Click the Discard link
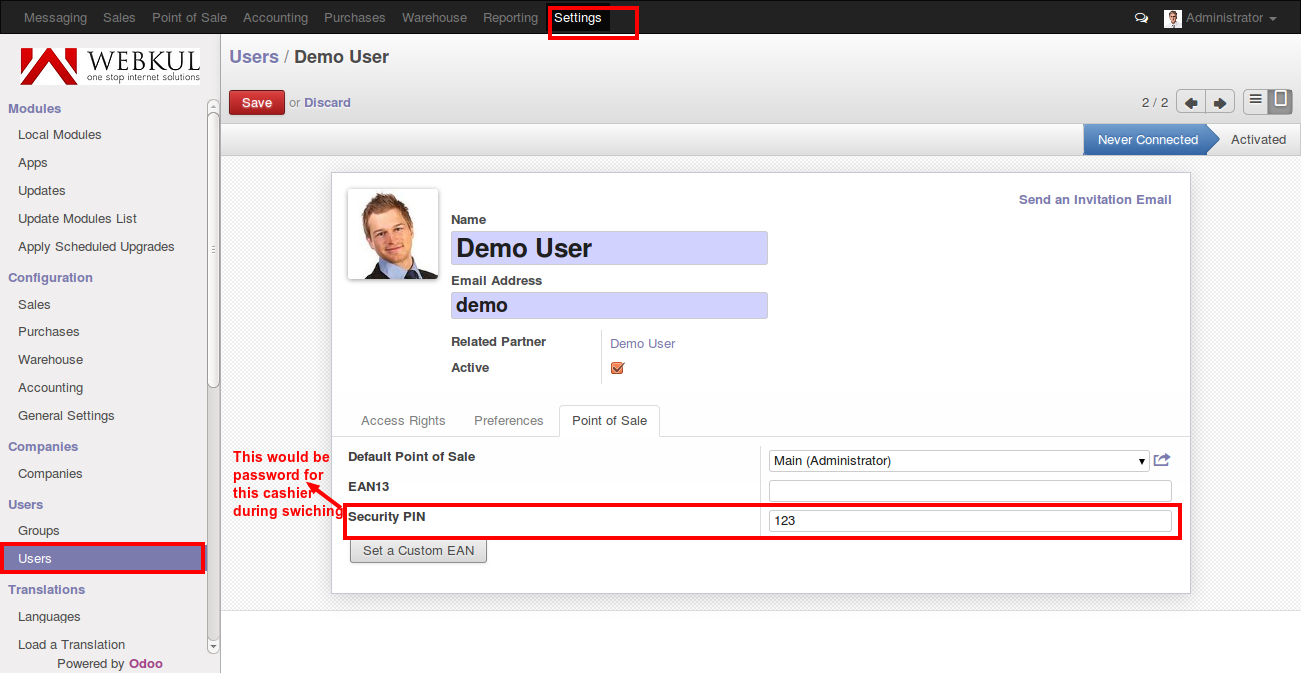This screenshot has width=1301, height=673. pyautogui.click(x=327, y=103)
